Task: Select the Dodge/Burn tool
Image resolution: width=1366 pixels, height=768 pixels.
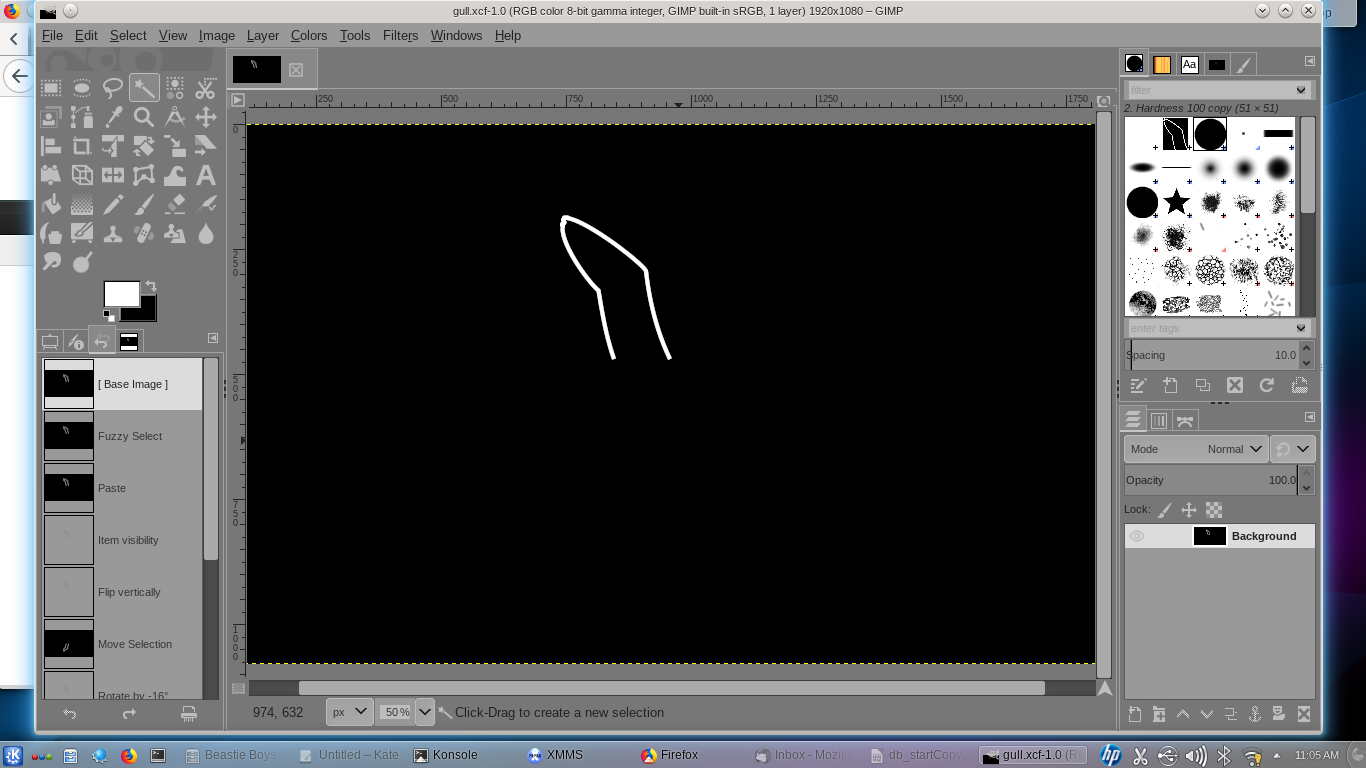Action: click(82, 262)
